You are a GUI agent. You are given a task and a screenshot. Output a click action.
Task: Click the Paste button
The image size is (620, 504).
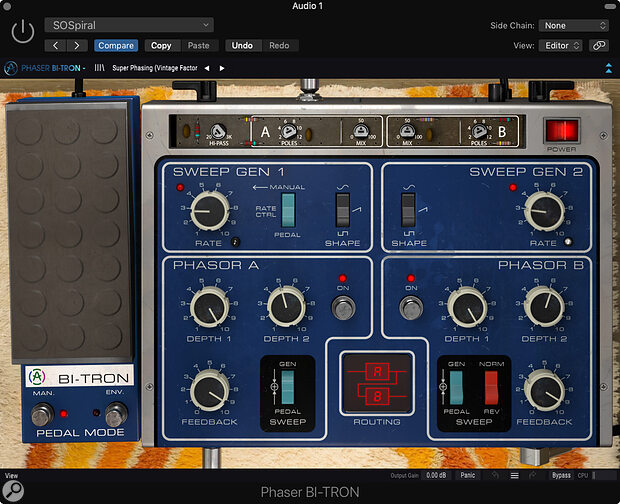[198, 45]
